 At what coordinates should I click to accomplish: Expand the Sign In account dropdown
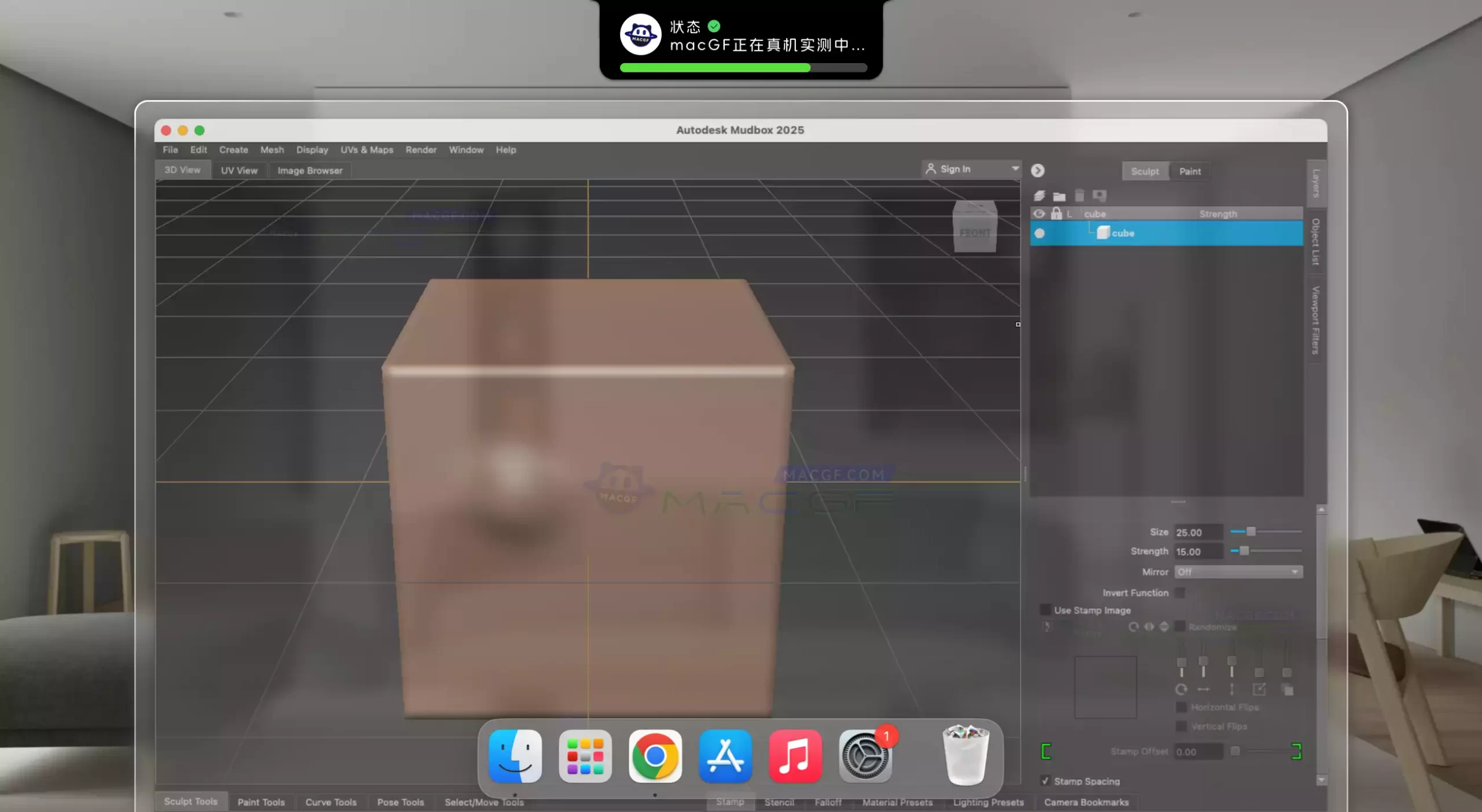tap(1015, 168)
